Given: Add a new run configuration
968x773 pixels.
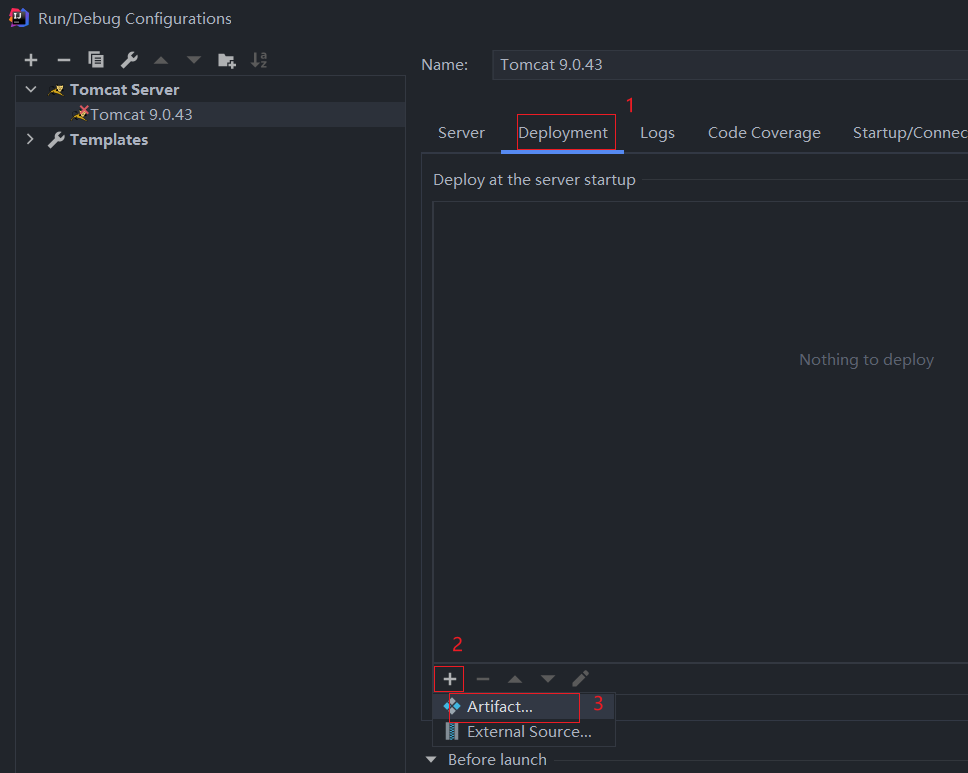Looking at the screenshot, I should click(x=31, y=60).
